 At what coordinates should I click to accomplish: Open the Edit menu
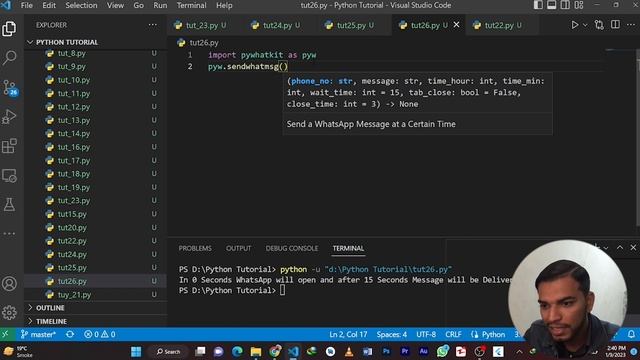point(49,5)
